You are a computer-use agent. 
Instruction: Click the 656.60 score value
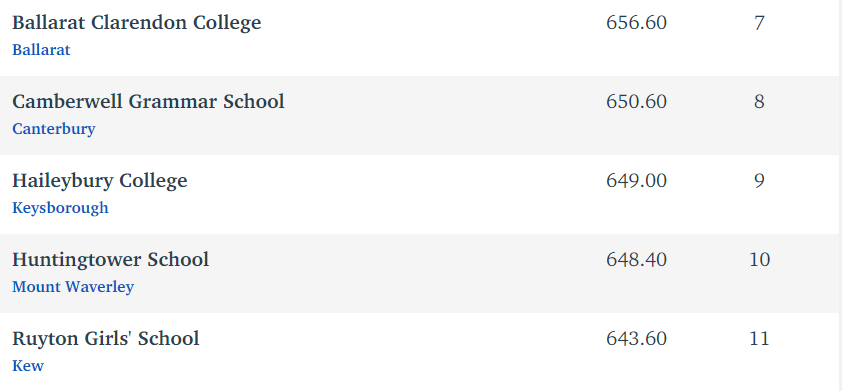(636, 23)
